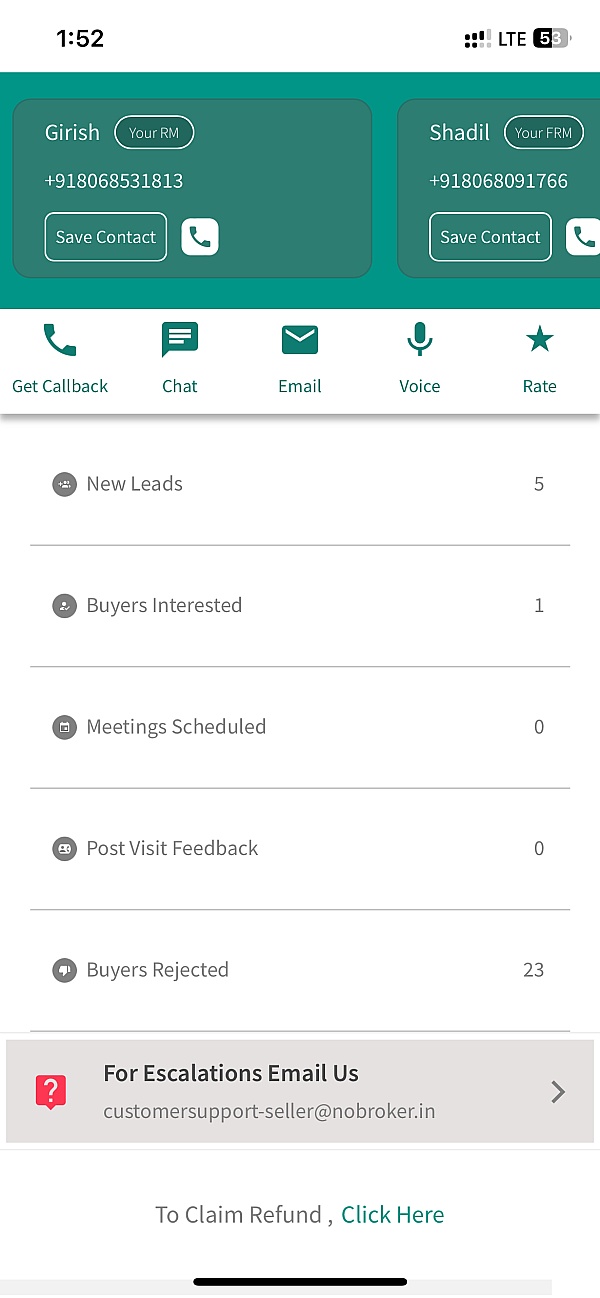Image resolution: width=600 pixels, height=1298 pixels.
Task: Click Here to claim refund
Action: pos(392,1215)
